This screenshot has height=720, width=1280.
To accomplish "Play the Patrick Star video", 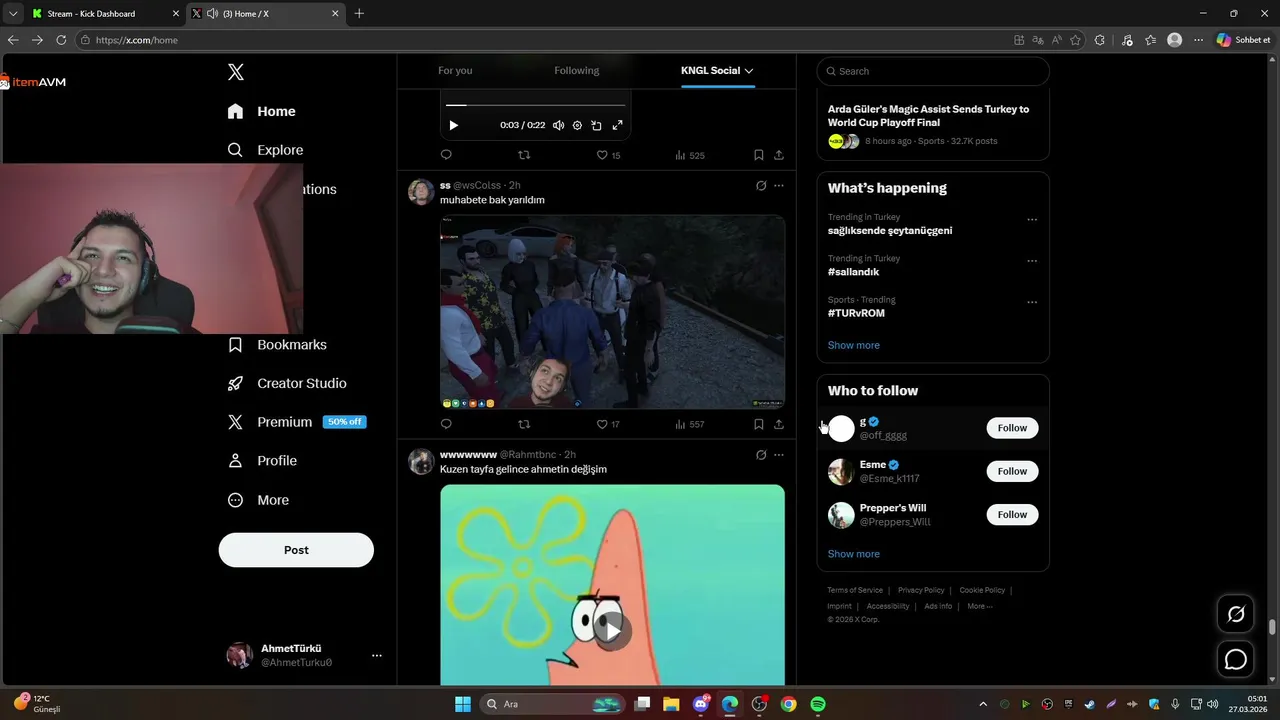I will [612, 630].
